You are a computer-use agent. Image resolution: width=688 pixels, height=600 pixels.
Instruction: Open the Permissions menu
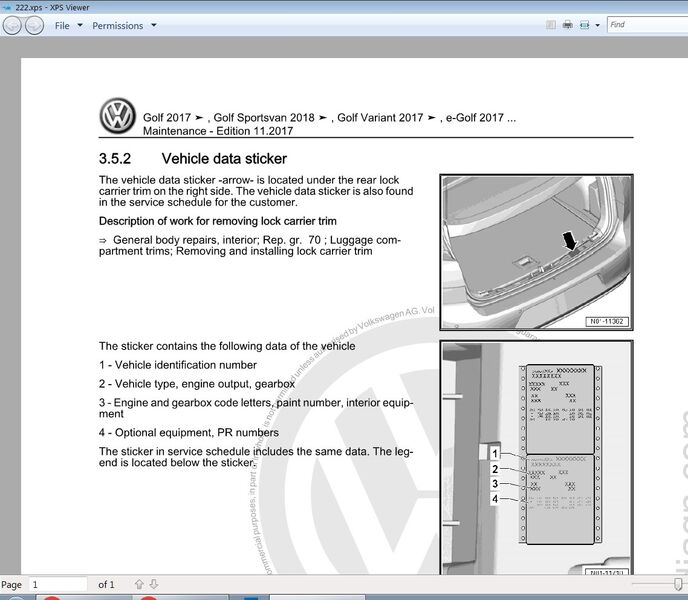click(x=124, y=26)
